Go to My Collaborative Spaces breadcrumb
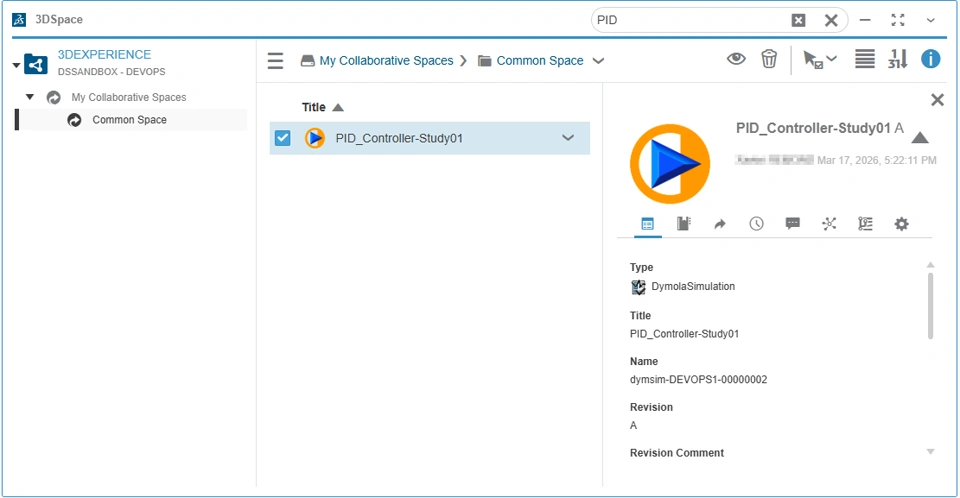 point(386,61)
